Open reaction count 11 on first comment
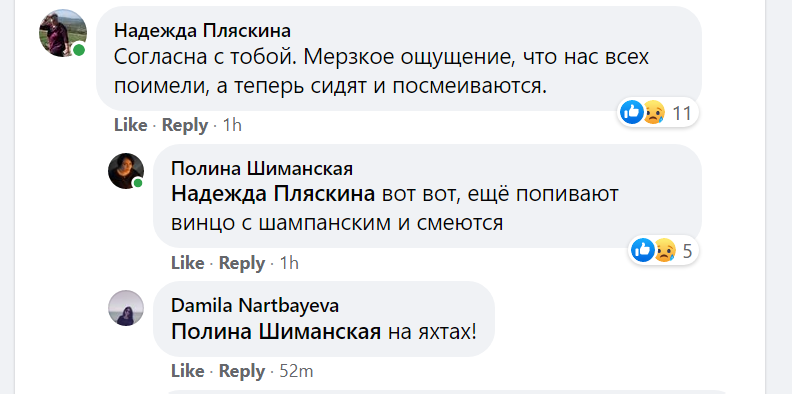 coord(682,113)
